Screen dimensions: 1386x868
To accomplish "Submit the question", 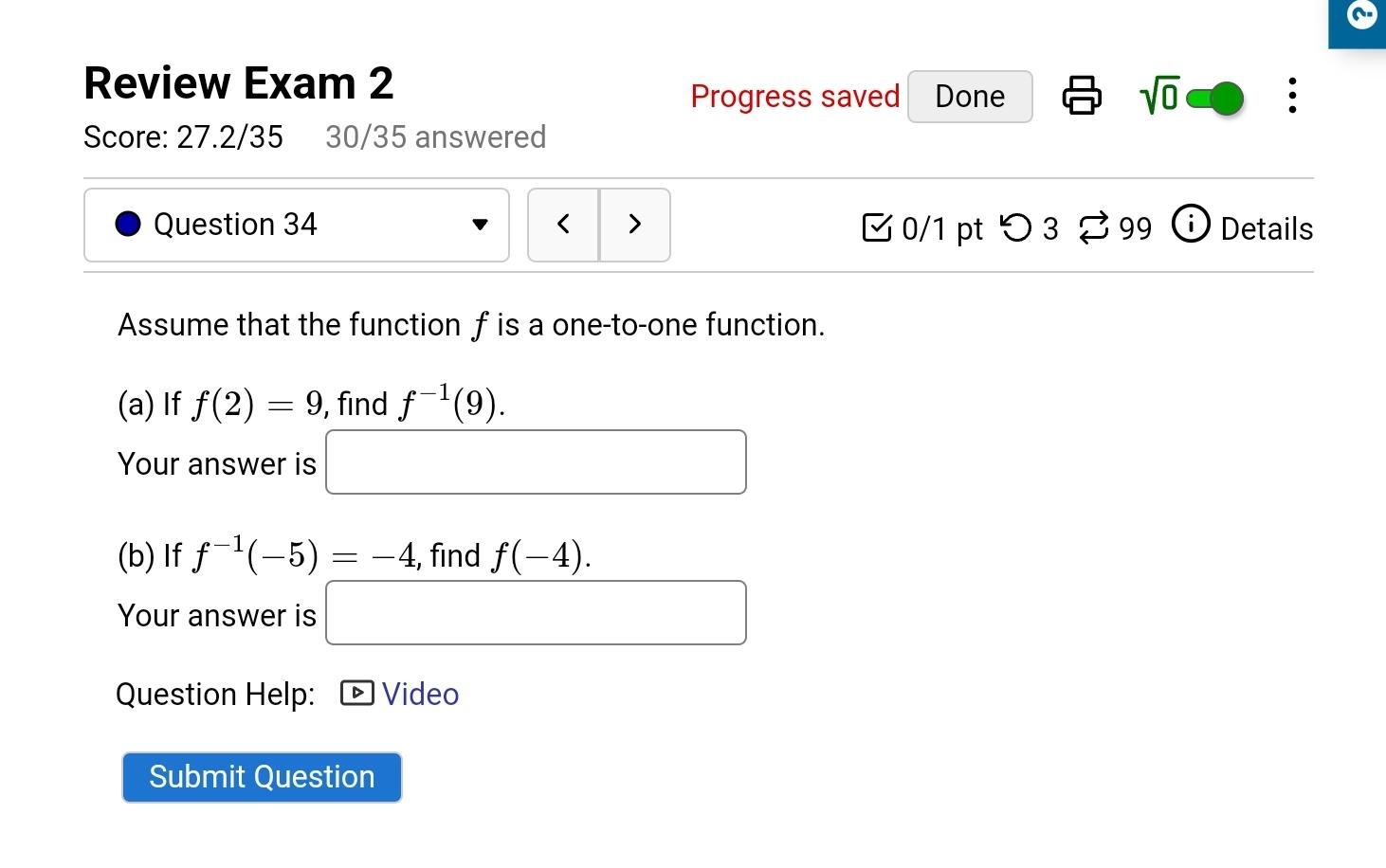I will (x=262, y=777).
